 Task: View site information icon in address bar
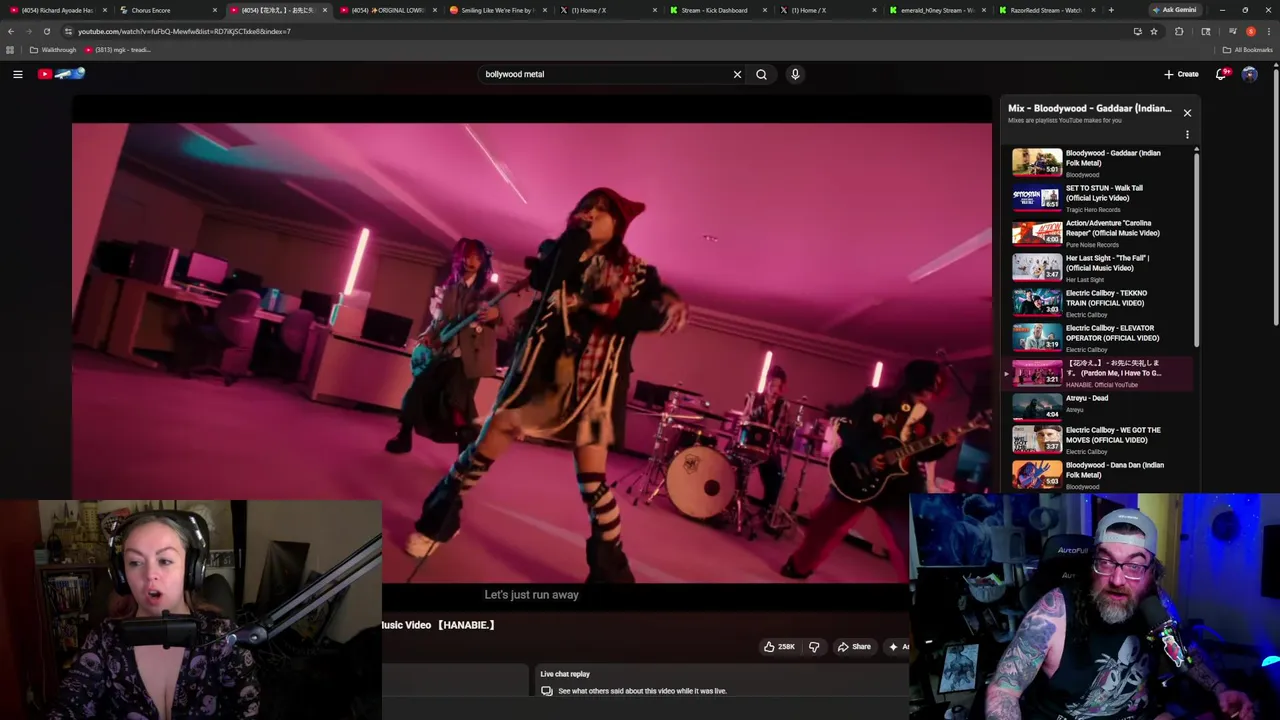(x=68, y=31)
